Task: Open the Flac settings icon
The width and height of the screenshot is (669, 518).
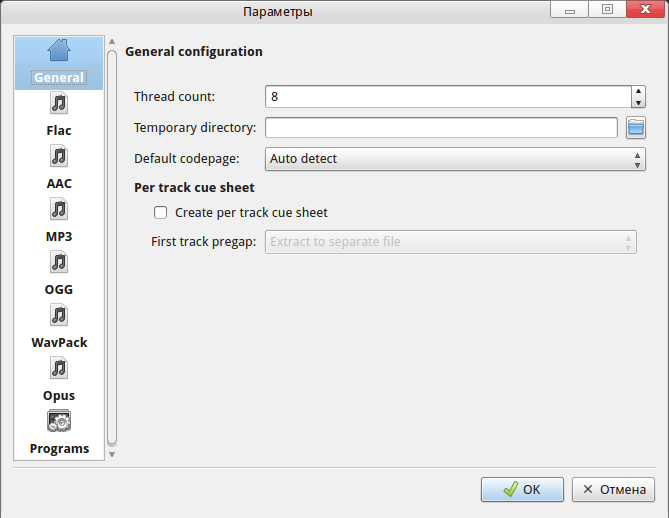Action: pyautogui.click(x=59, y=103)
